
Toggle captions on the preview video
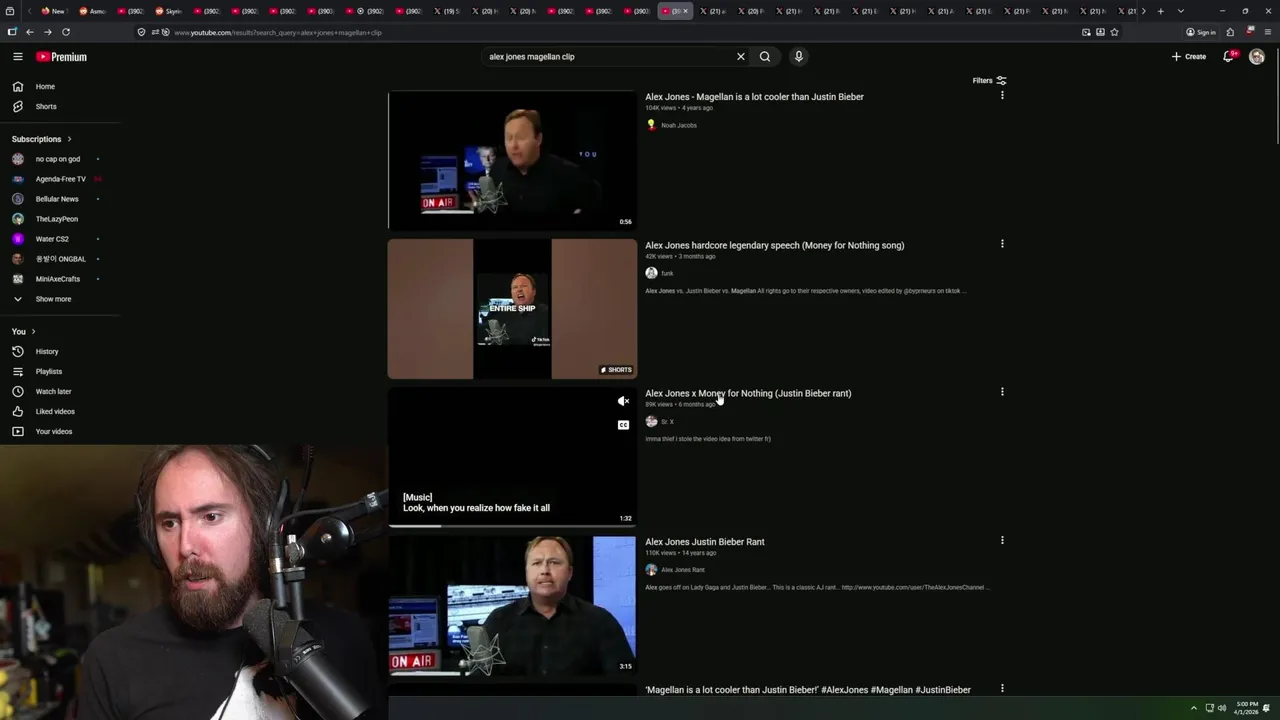tap(623, 425)
